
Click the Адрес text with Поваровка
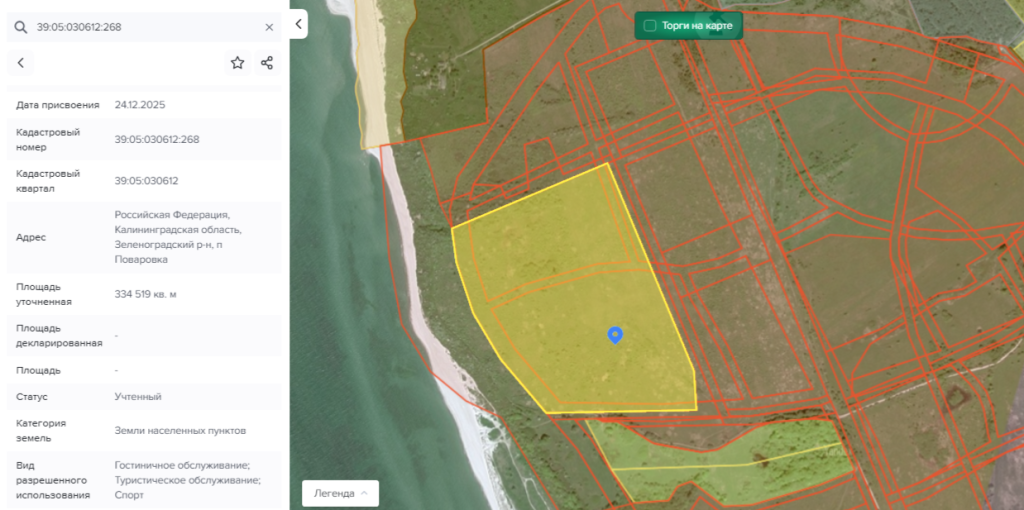[171, 237]
